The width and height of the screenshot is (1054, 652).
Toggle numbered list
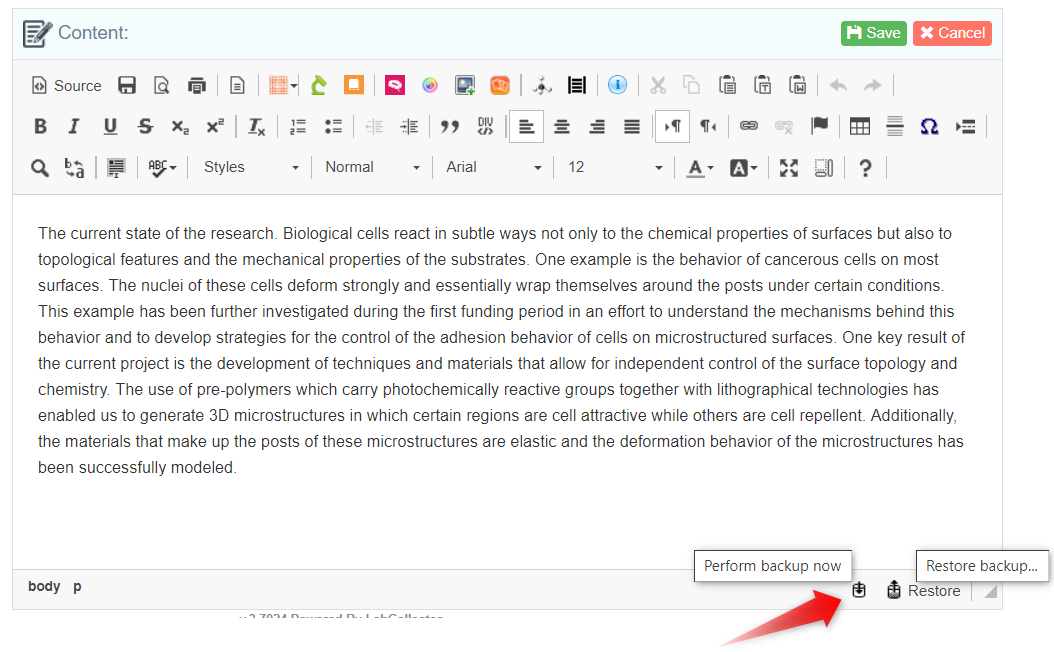click(x=298, y=126)
